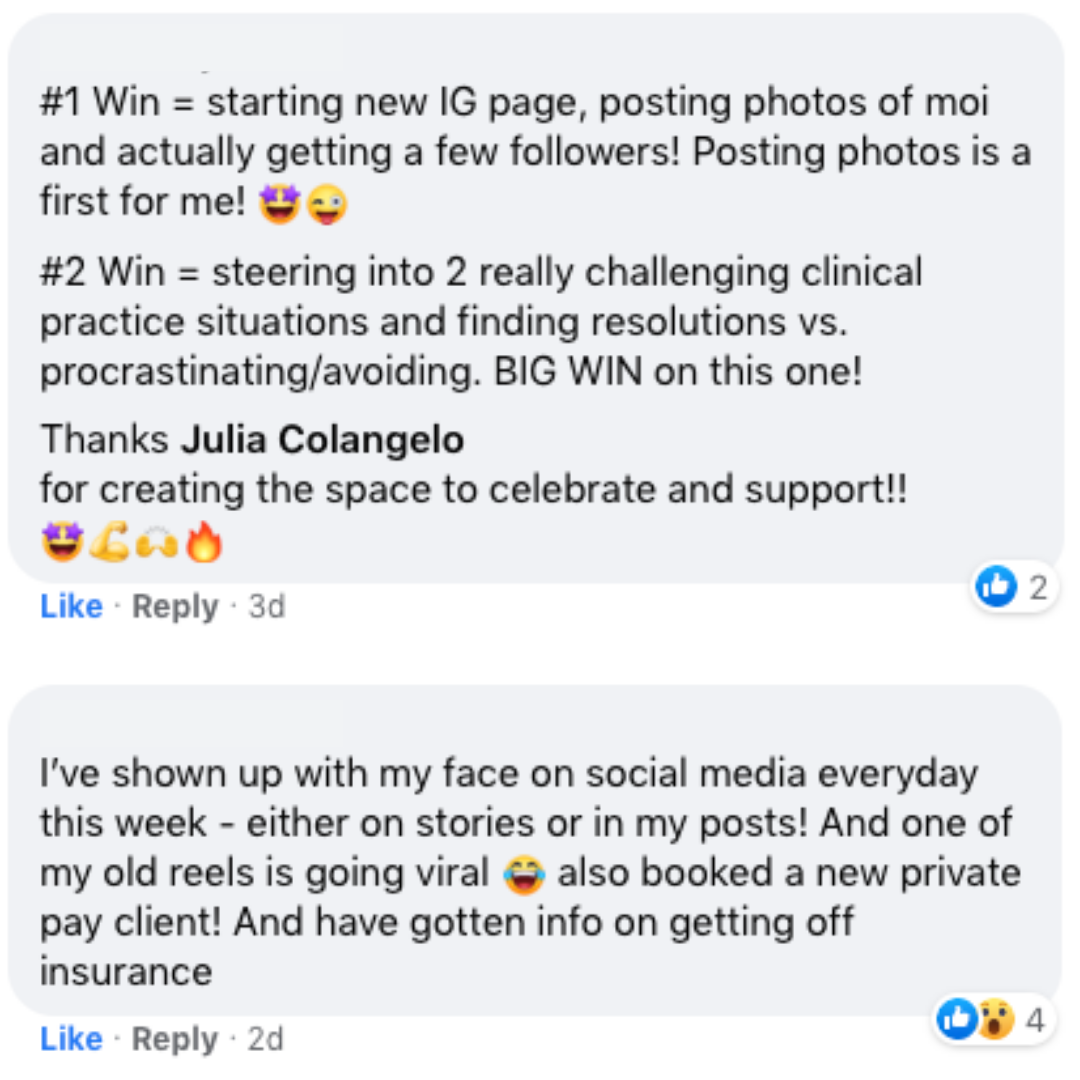
Task: Click the raised hands emoji
Action: click(157, 543)
